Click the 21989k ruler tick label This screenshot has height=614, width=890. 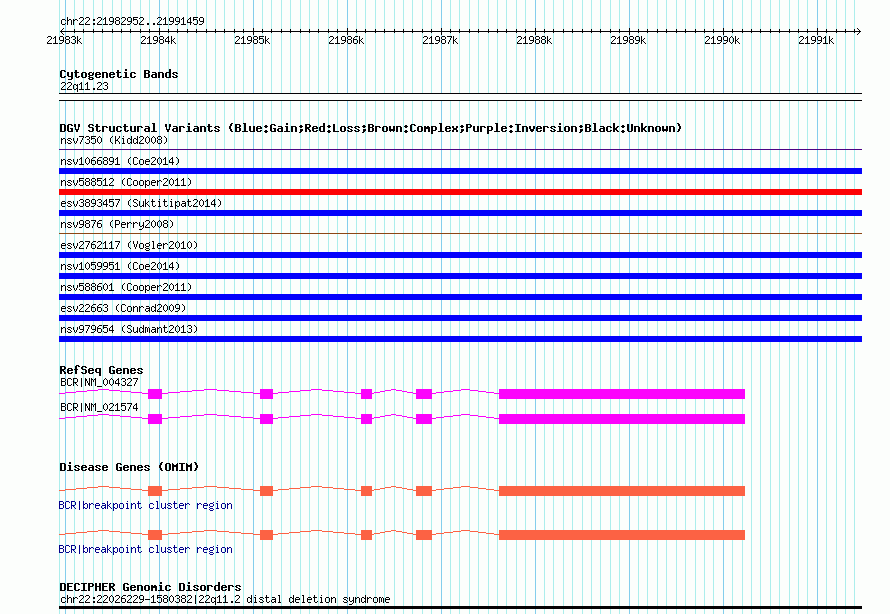pos(628,40)
